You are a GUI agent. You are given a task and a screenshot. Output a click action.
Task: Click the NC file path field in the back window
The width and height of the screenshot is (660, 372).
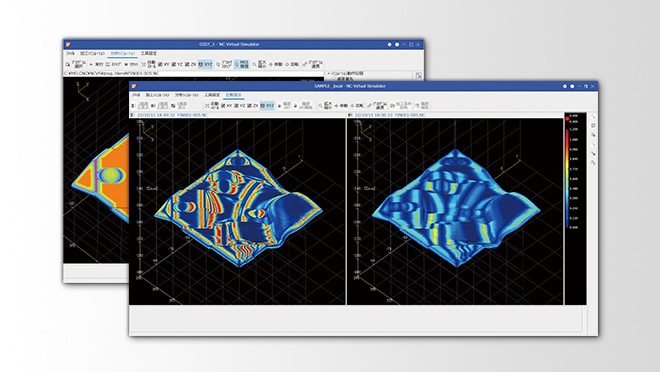[194, 74]
